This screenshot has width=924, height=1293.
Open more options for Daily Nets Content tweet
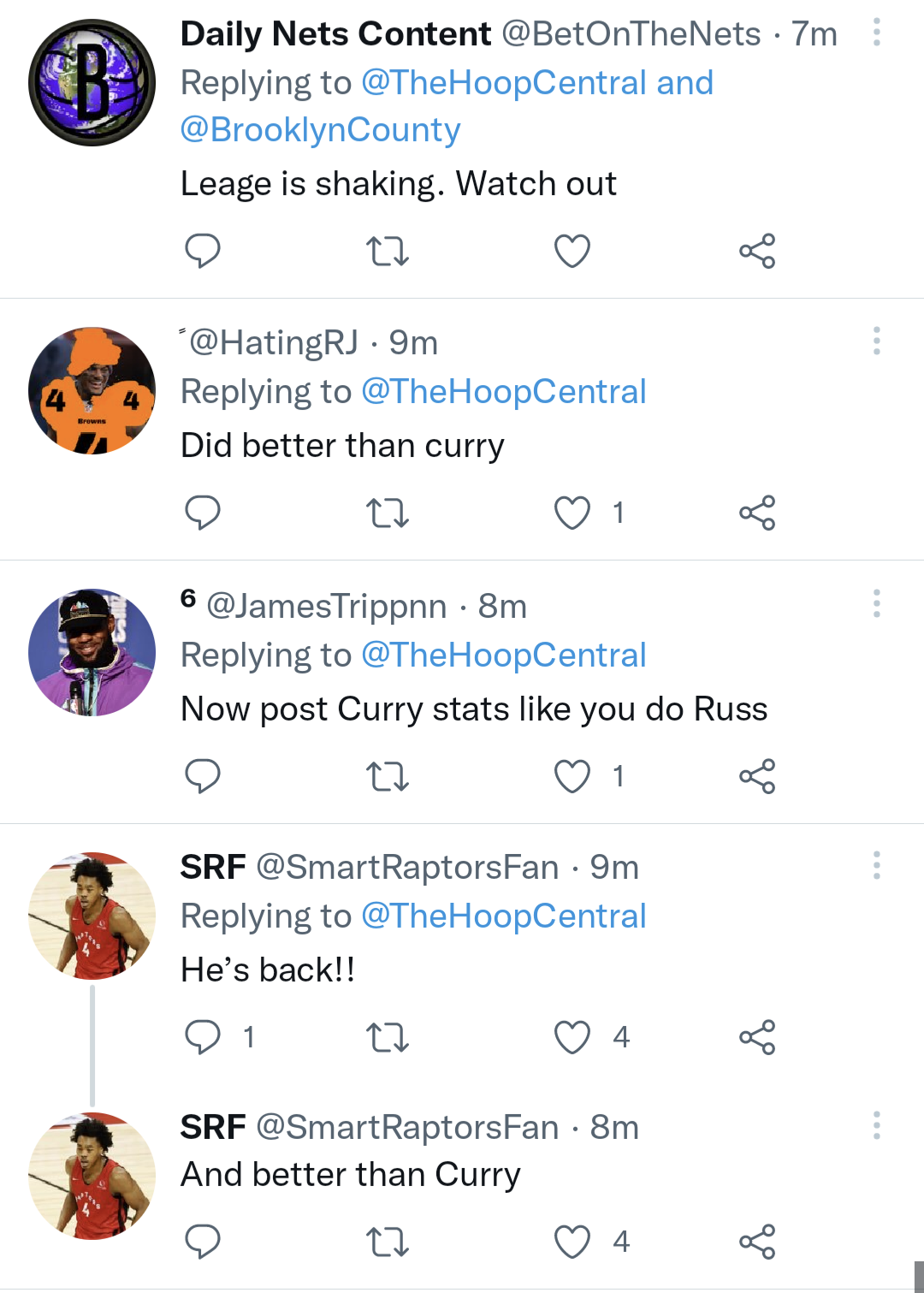[x=876, y=33]
